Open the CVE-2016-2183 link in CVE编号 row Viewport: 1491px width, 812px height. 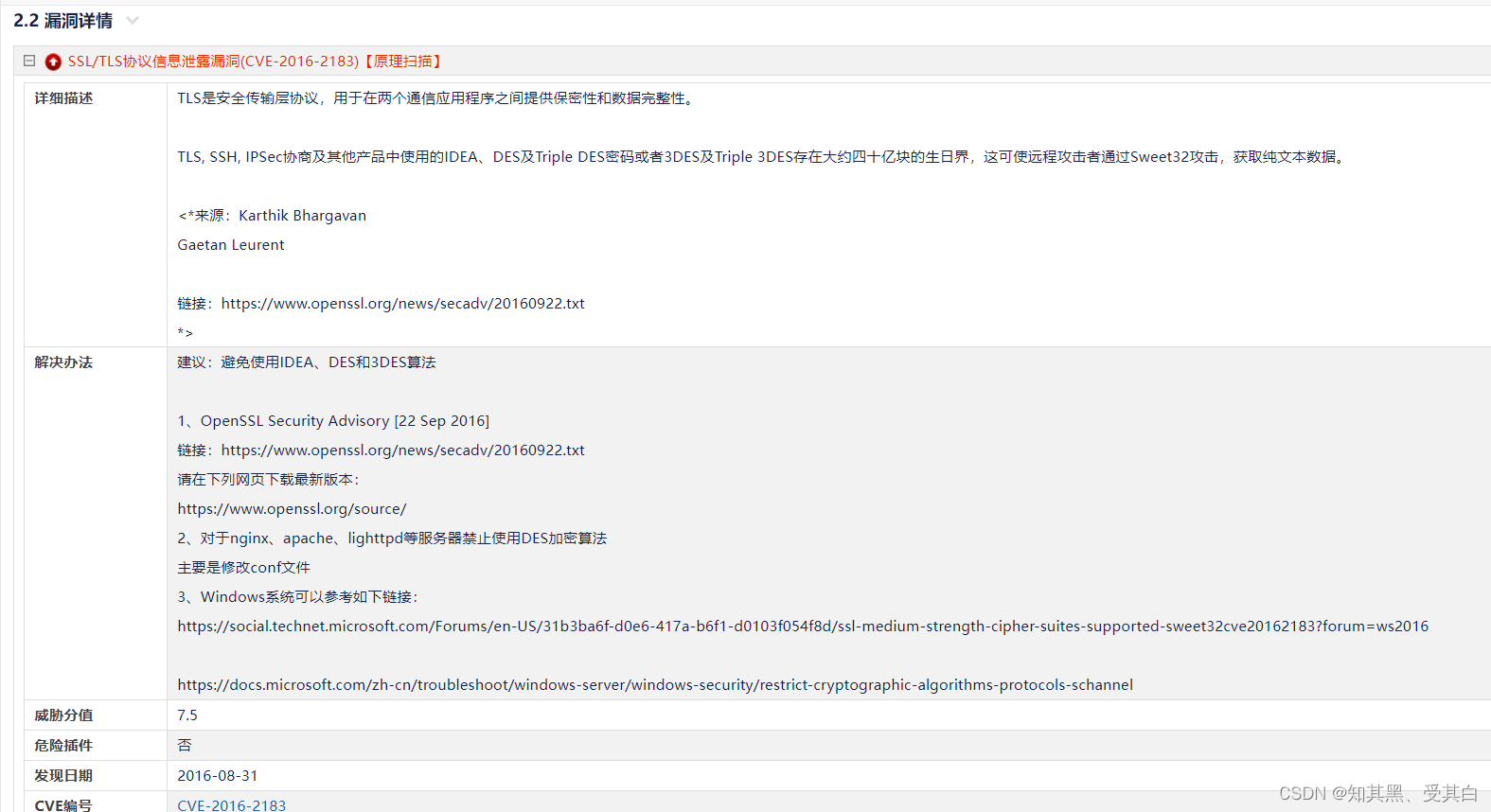click(x=231, y=805)
